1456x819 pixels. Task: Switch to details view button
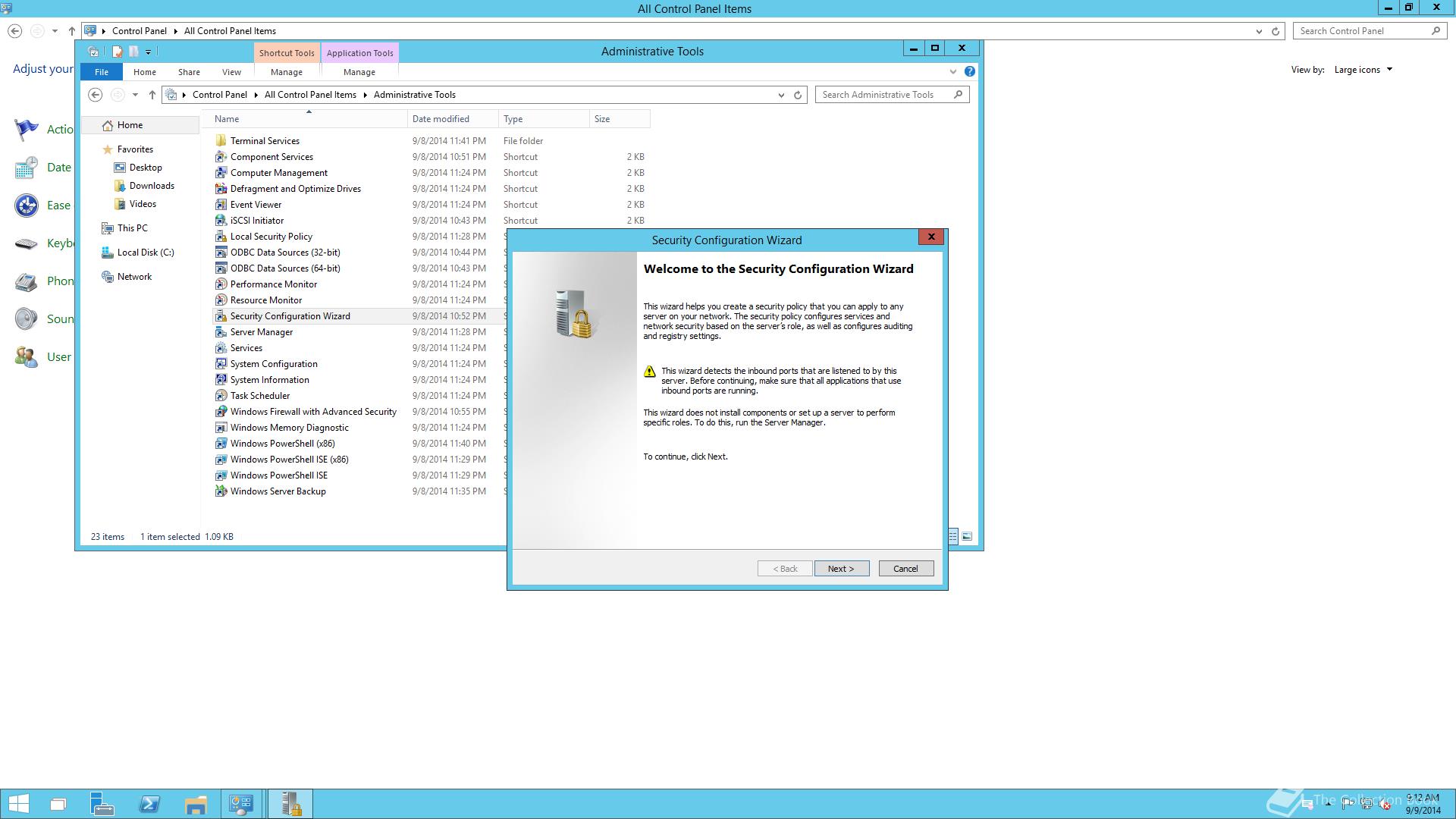(953, 536)
